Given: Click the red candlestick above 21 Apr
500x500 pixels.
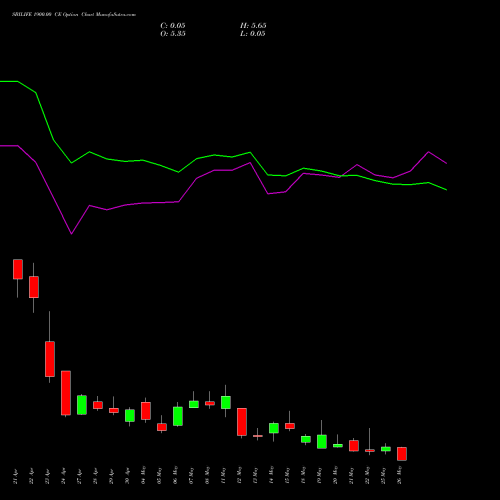Looking at the screenshot, I should (x=18, y=269).
